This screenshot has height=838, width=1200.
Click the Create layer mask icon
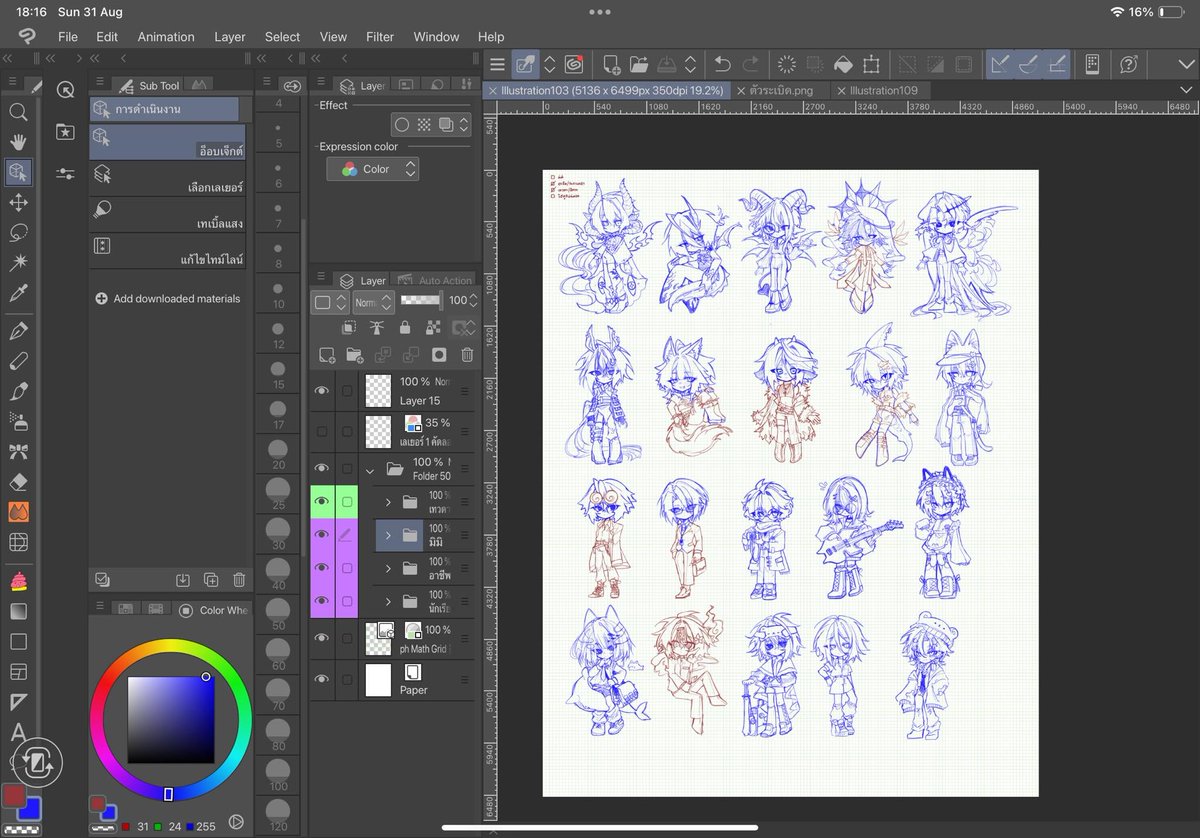click(438, 354)
